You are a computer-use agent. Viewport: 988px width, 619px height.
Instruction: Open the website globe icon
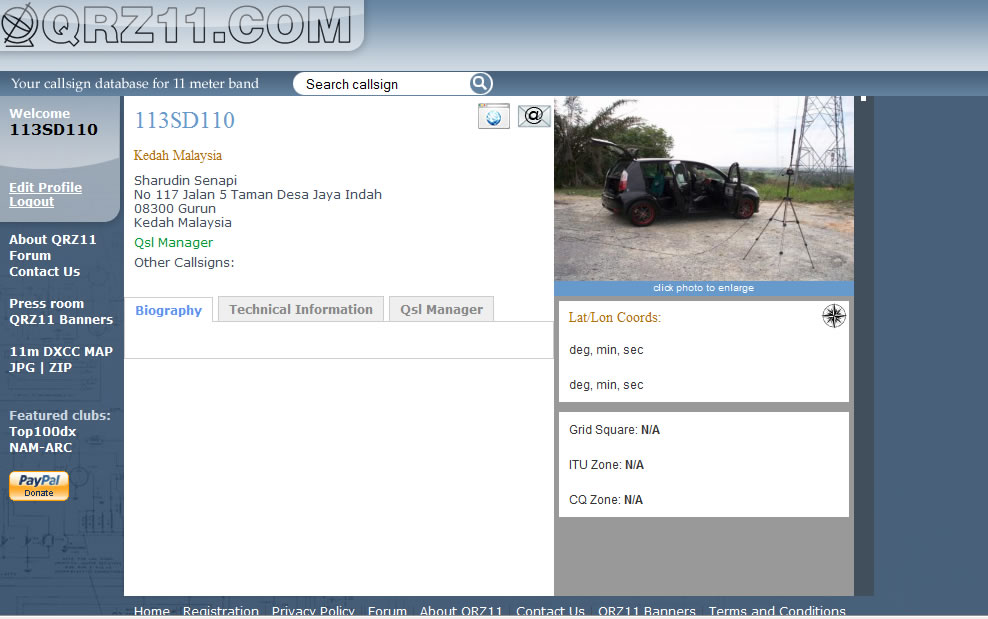coord(493,117)
